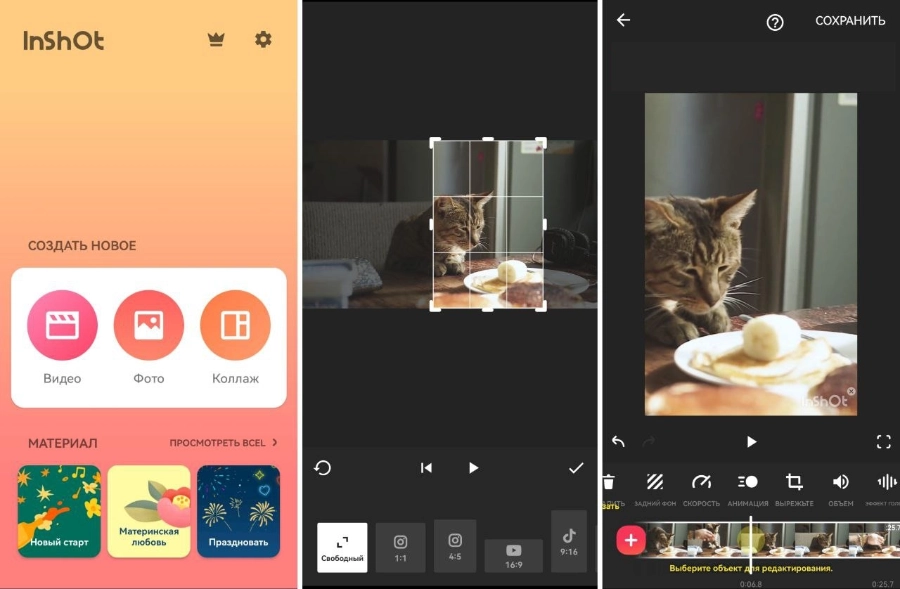
Task: Click the top-left crop frame corner handle
Action: [x=435, y=142]
